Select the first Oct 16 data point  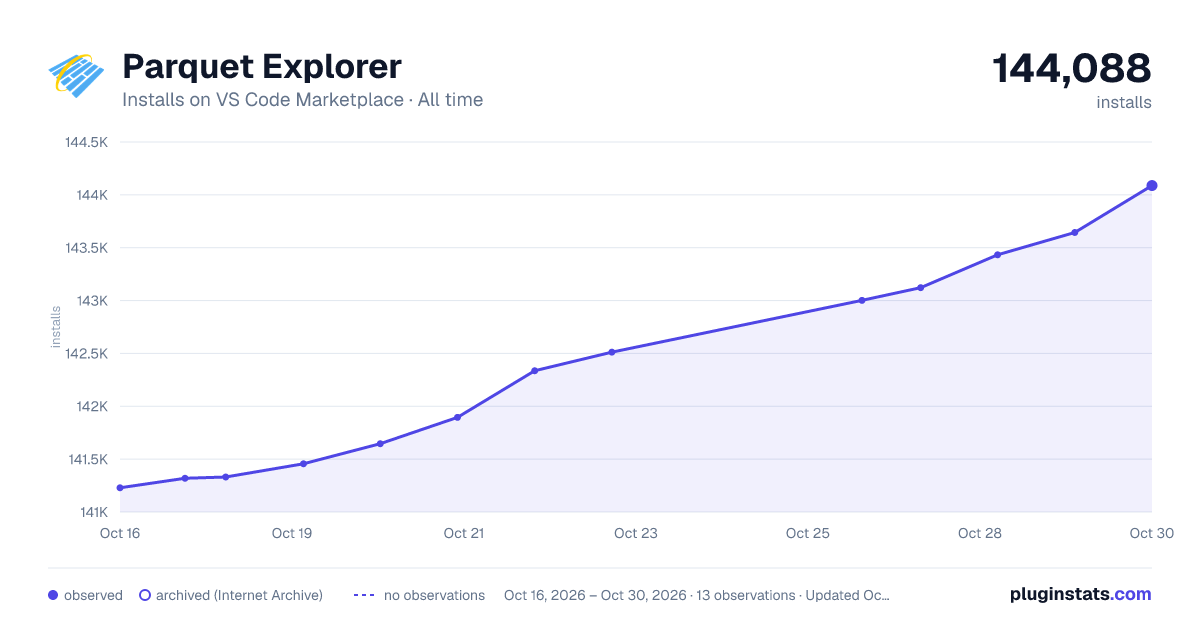tap(120, 488)
